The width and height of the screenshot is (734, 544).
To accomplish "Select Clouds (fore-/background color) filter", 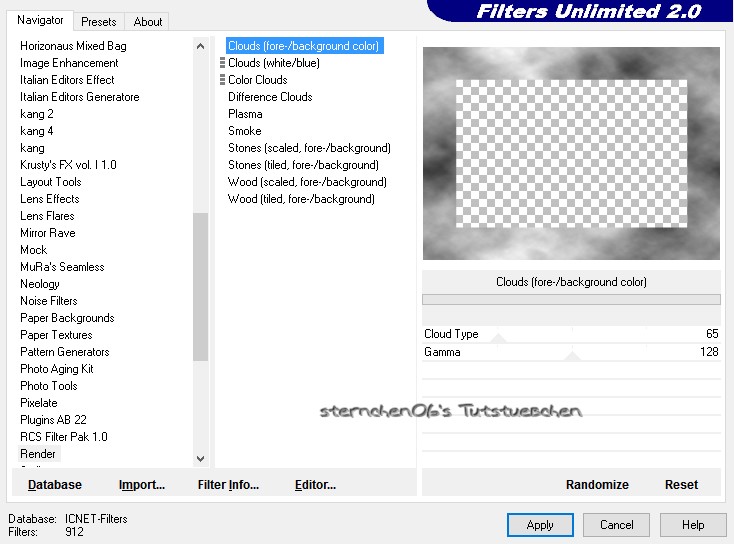I will coord(304,46).
